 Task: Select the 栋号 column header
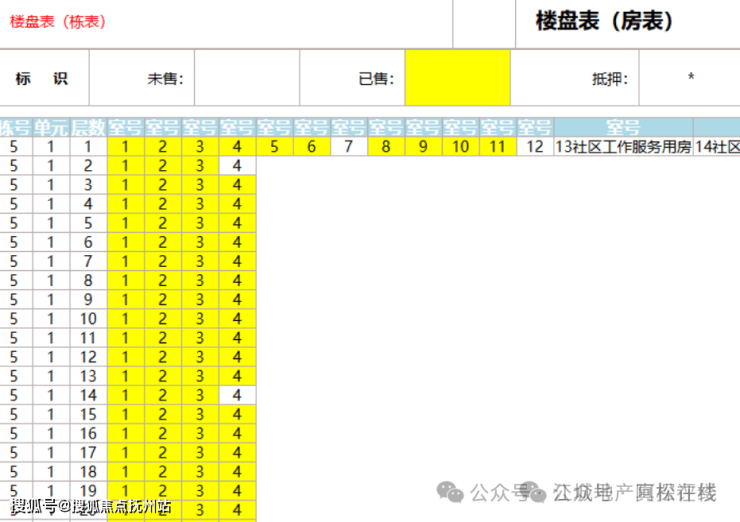pyautogui.click(x=16, y=127)
